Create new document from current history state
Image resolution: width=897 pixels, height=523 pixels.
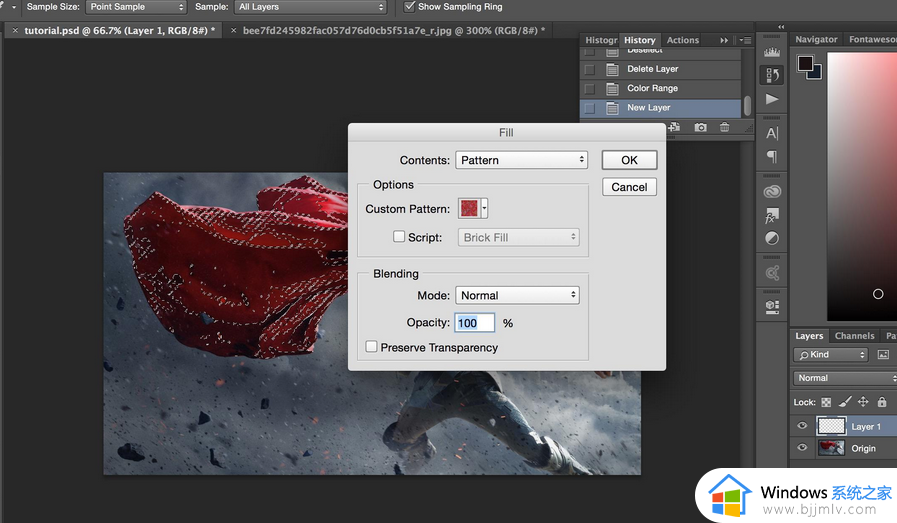pyautogui.click(x=674, y=127)
